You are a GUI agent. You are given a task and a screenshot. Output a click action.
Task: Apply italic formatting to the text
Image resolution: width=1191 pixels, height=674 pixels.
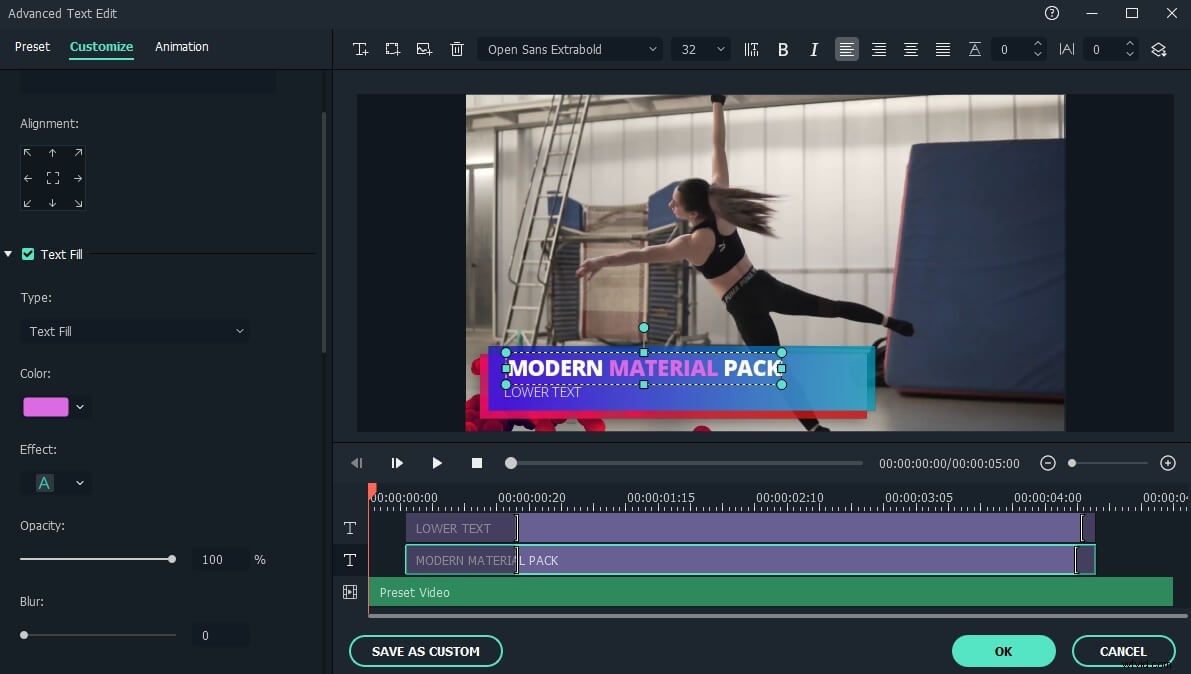point(814,48)
